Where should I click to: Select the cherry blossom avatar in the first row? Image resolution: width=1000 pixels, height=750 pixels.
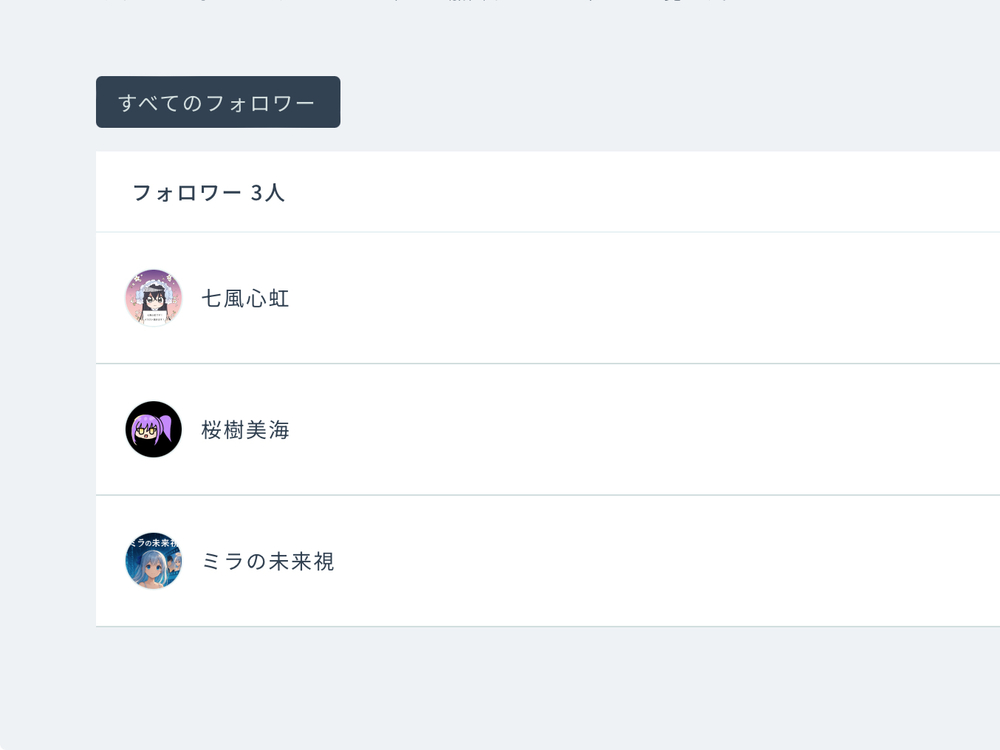[x=152, y=298]
